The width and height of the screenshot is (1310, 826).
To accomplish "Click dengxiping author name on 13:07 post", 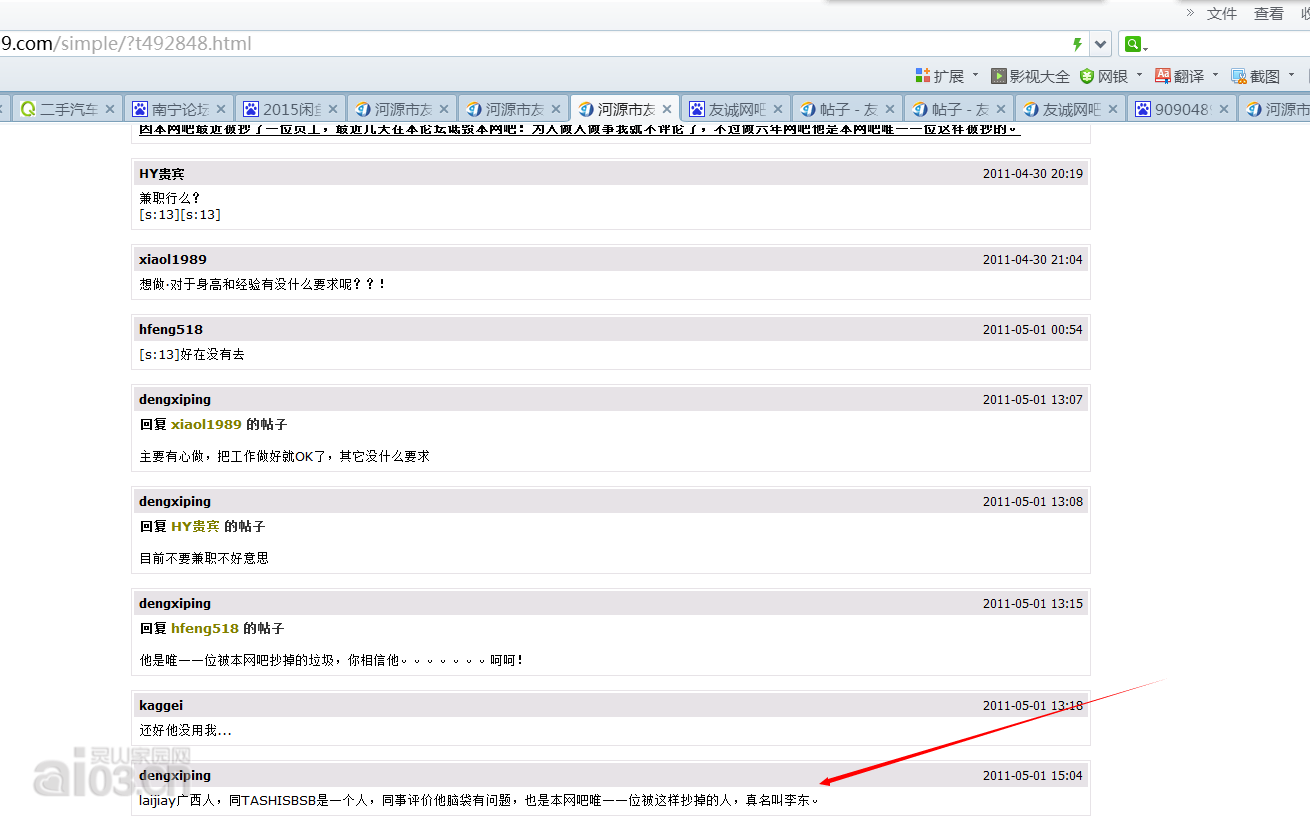I will pyautogui.click(x=175, y=399).
